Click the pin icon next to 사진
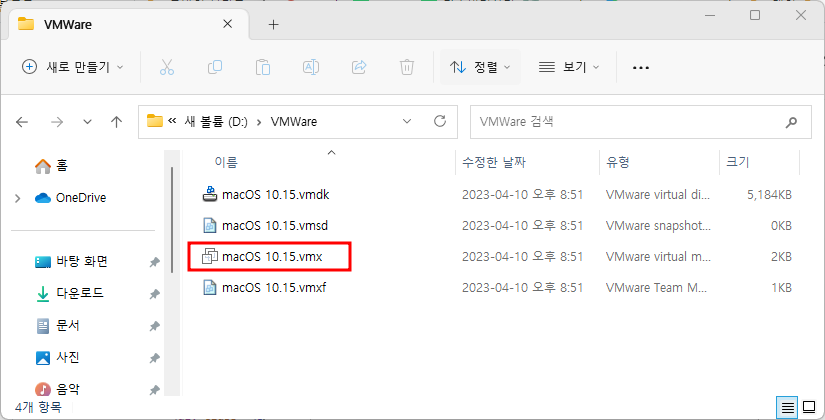Screen dimensions: 825x420 tap(154, 358)
